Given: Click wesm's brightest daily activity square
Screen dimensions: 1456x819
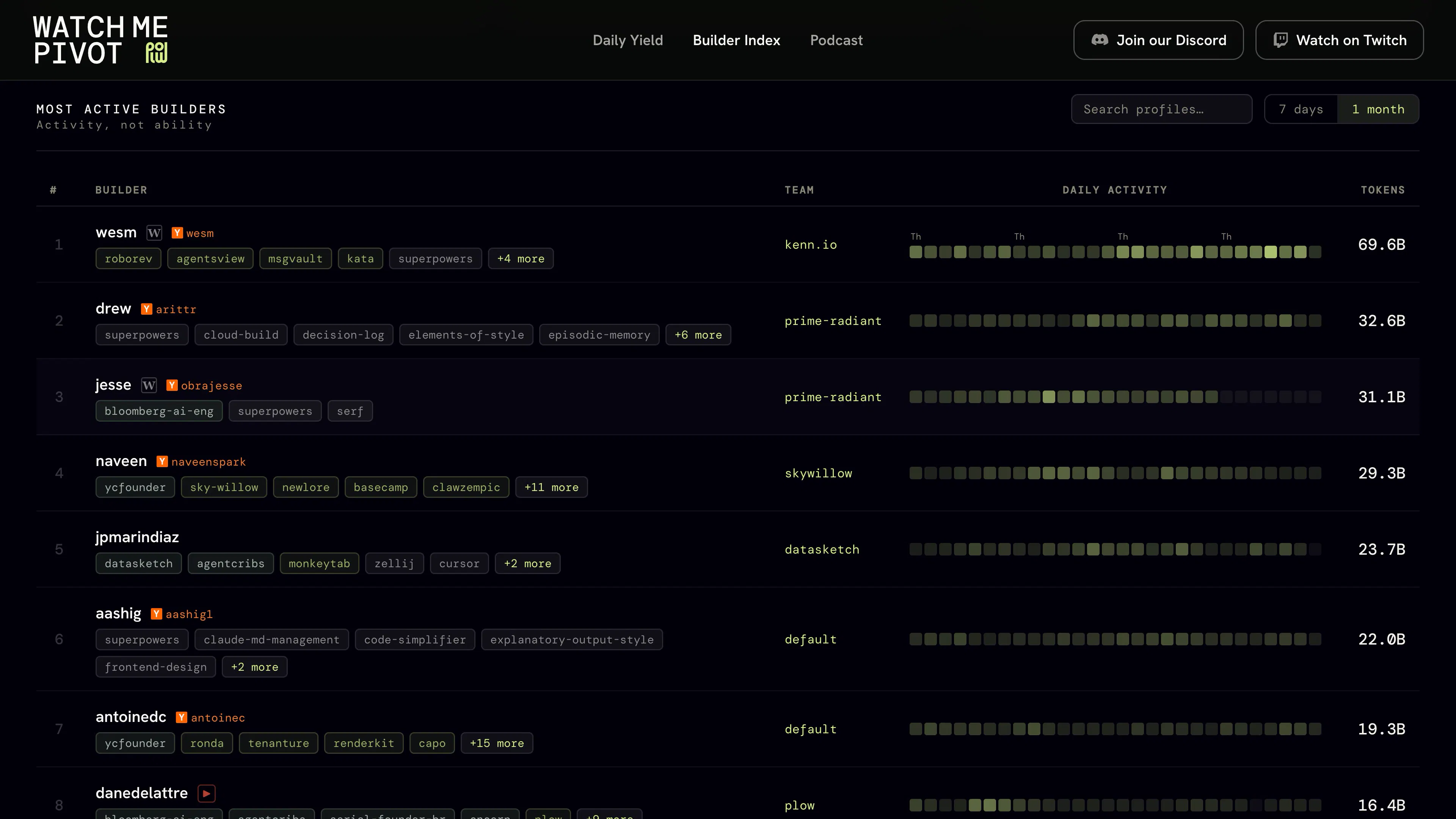Looking at the screenshot, I should [1270, 252].
